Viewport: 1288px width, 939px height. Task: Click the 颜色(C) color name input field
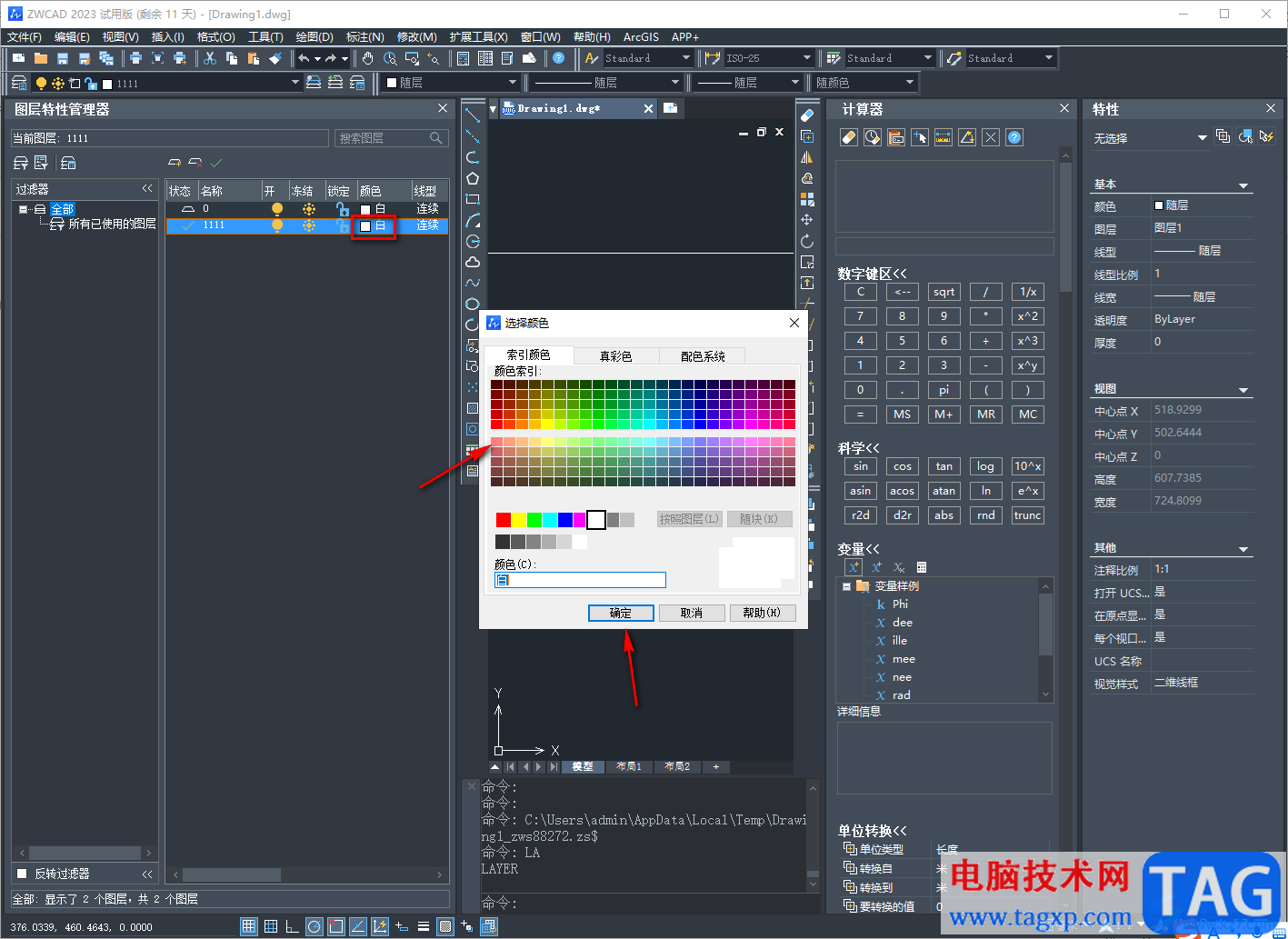tap(580, 580)
